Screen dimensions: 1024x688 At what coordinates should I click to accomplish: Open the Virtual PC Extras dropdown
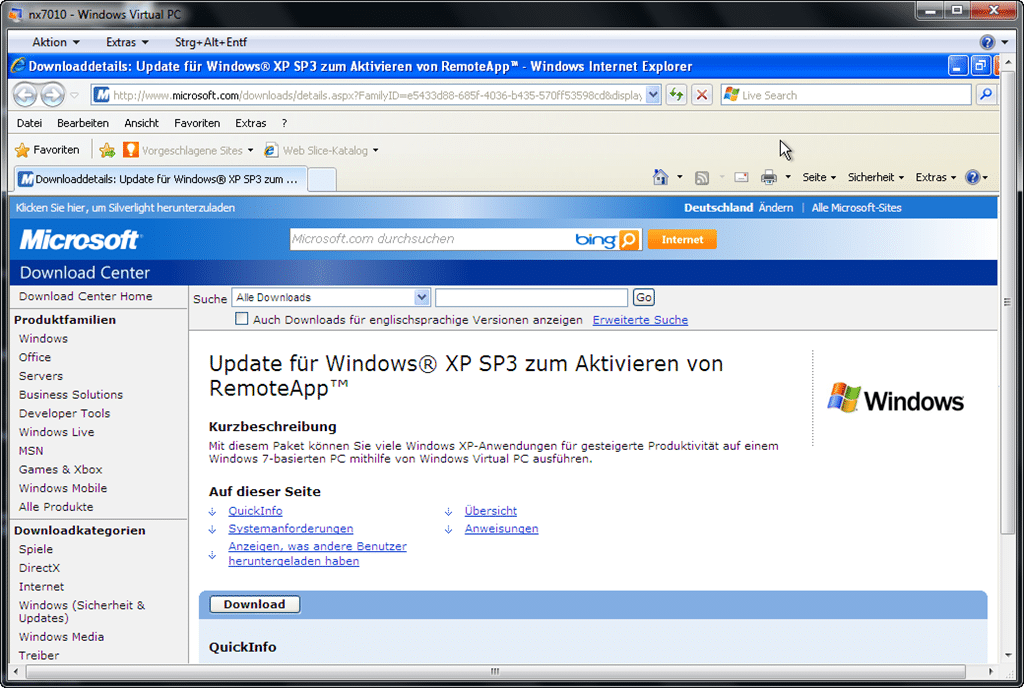click(127, 42)
